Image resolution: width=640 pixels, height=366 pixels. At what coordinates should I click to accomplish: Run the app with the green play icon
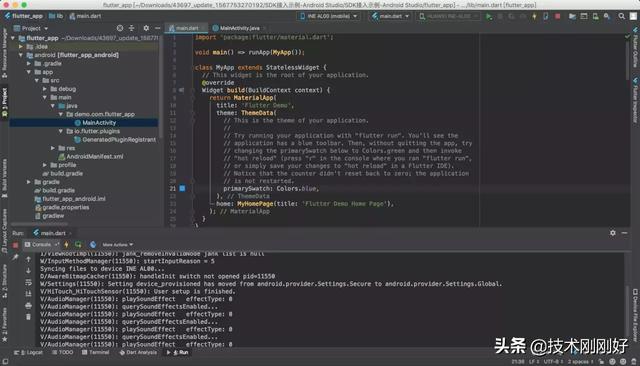point(489,16)
